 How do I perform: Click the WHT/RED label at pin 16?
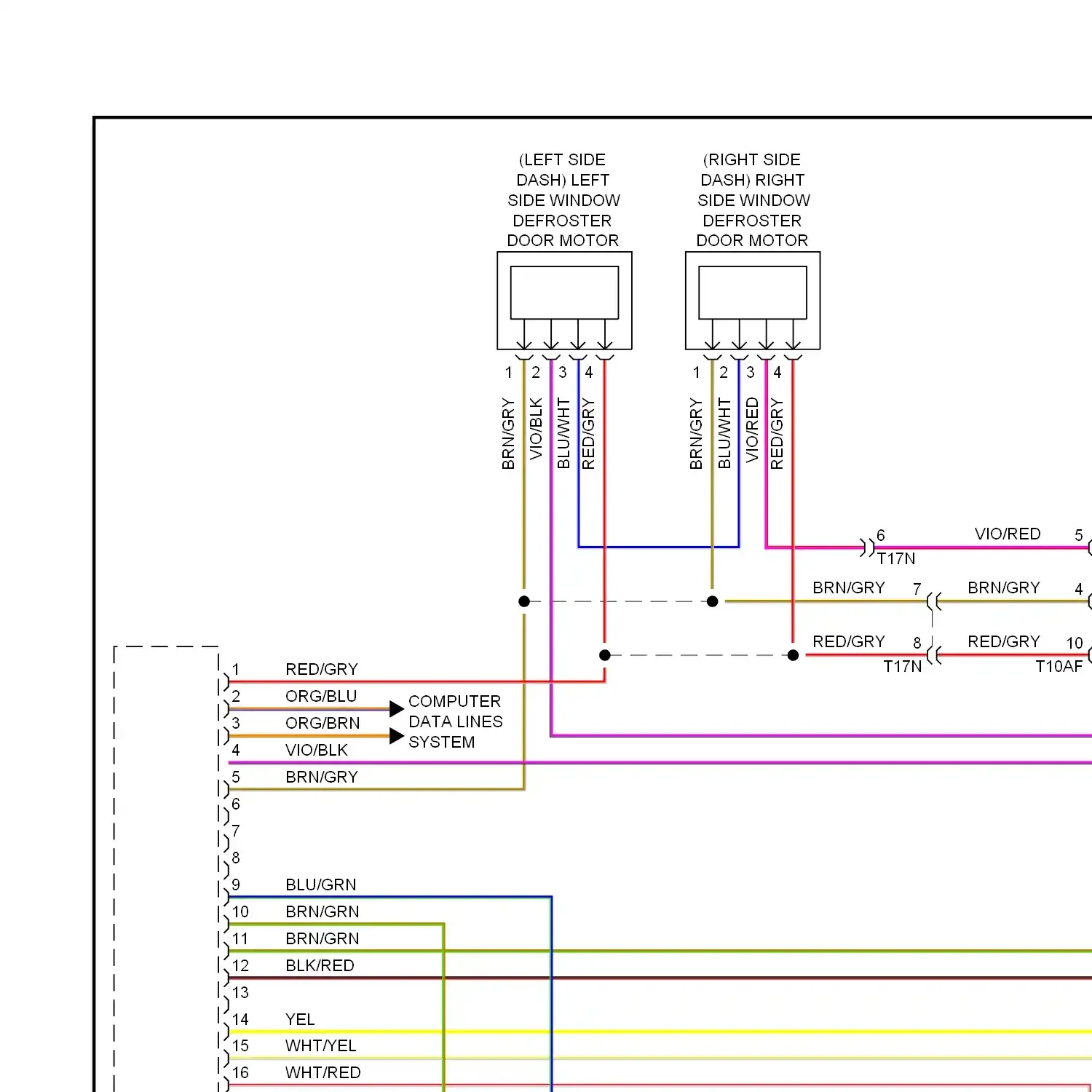click(323, 1072)
